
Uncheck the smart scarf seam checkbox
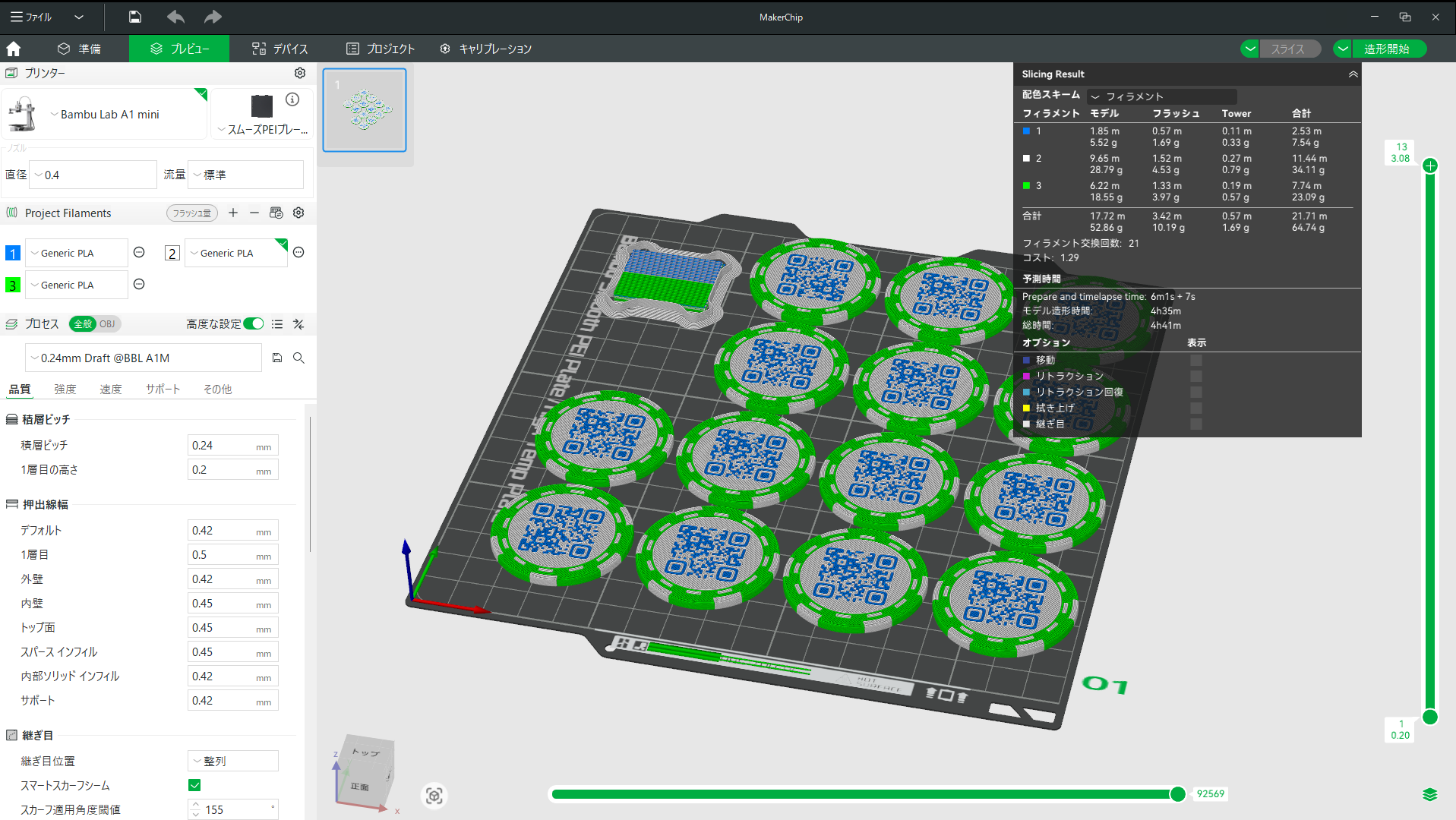point(194,785)
